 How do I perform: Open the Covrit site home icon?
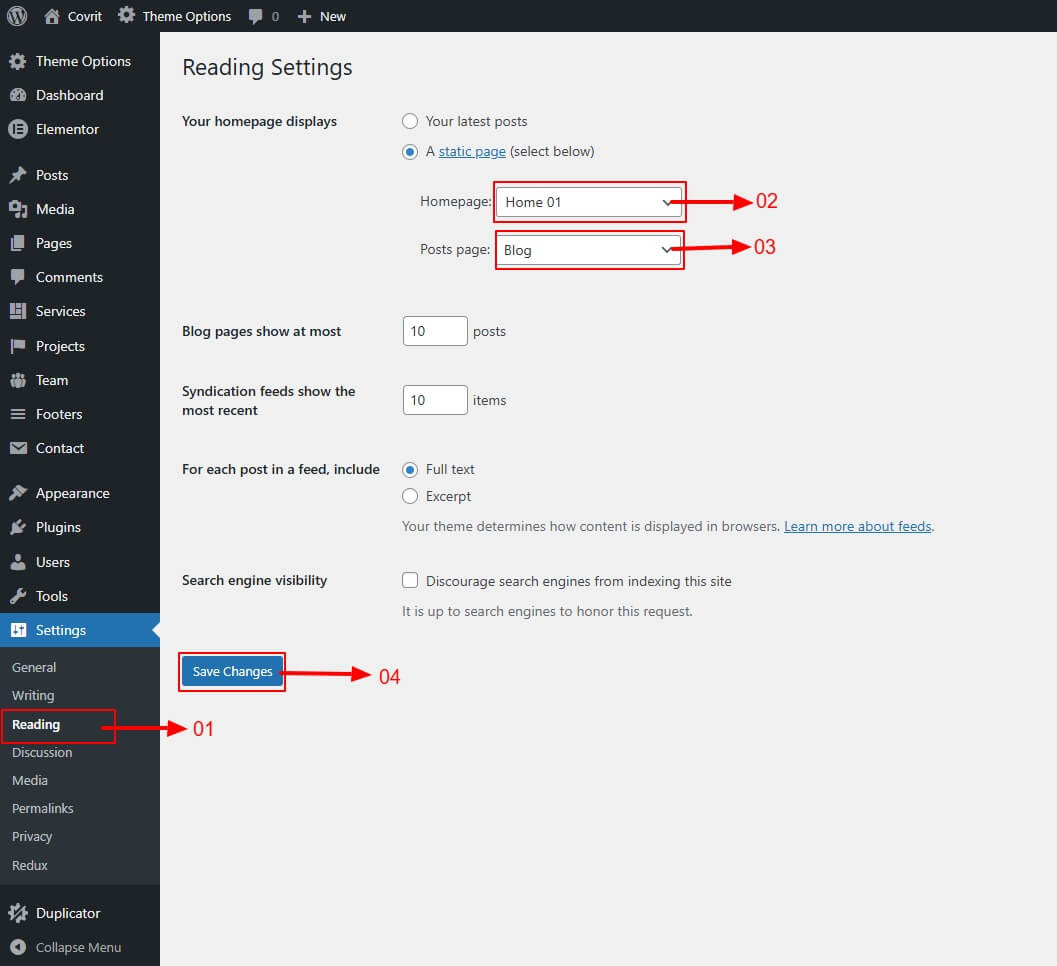coord(53,16)
